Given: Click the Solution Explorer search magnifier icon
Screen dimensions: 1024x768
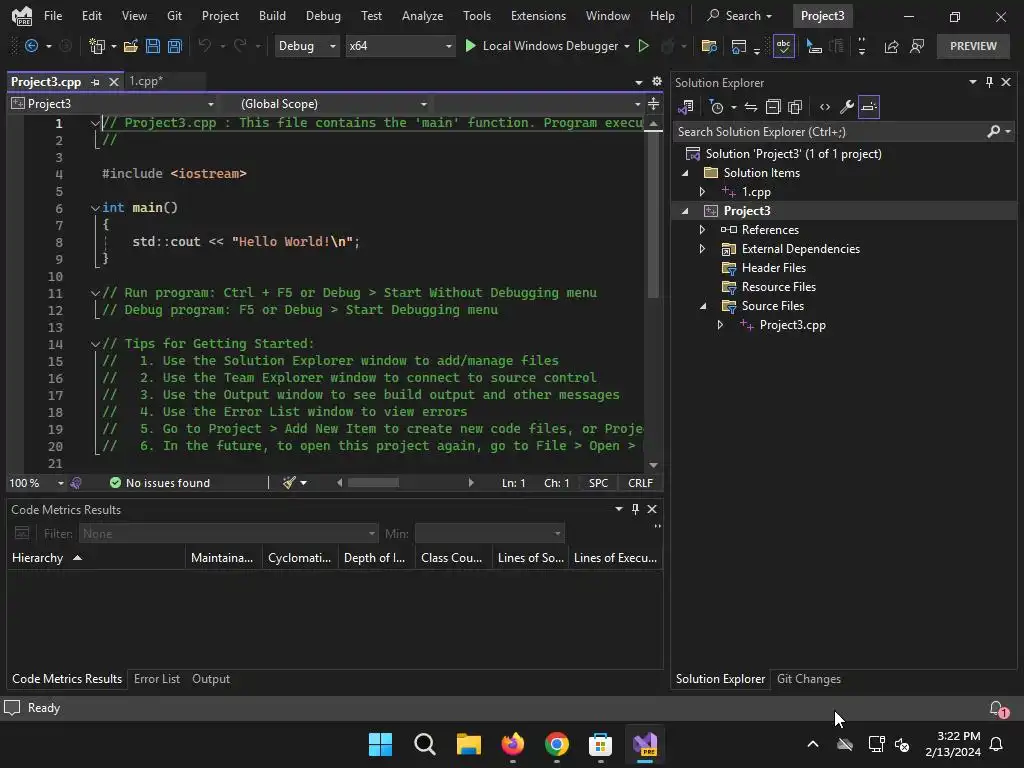Looking at the screenshot, I should tap(993, 131).
